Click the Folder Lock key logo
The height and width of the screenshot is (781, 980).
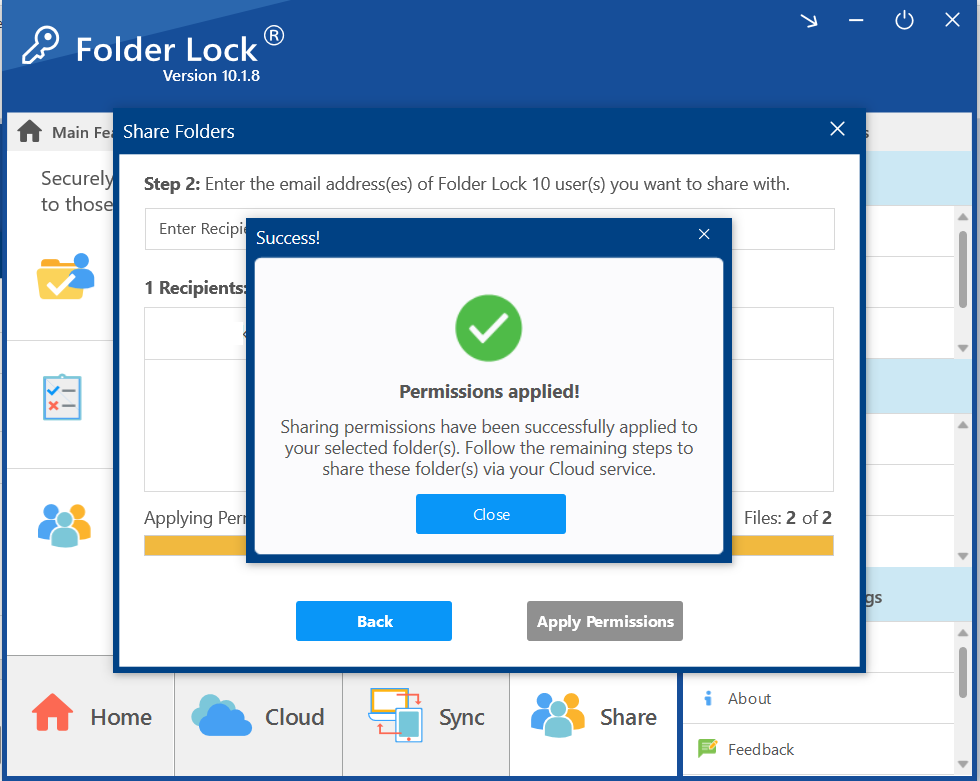pyautogui.click(x=41, y=45)
